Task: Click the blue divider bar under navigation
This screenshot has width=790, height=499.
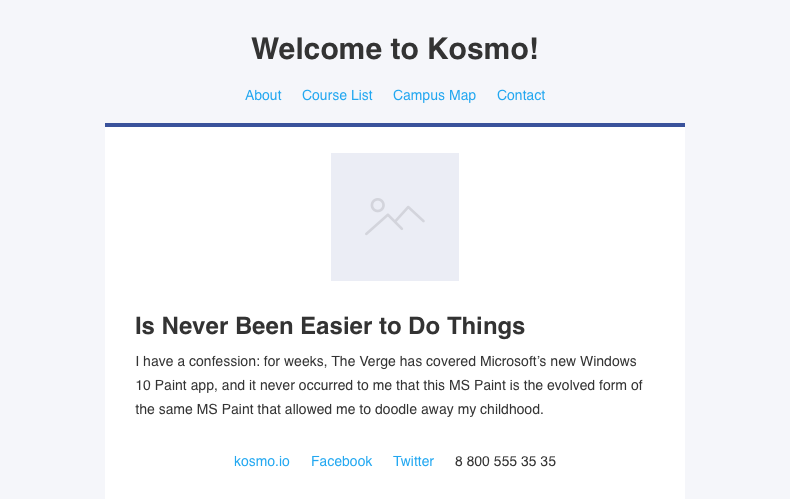Action: click(x=395, y=125)
